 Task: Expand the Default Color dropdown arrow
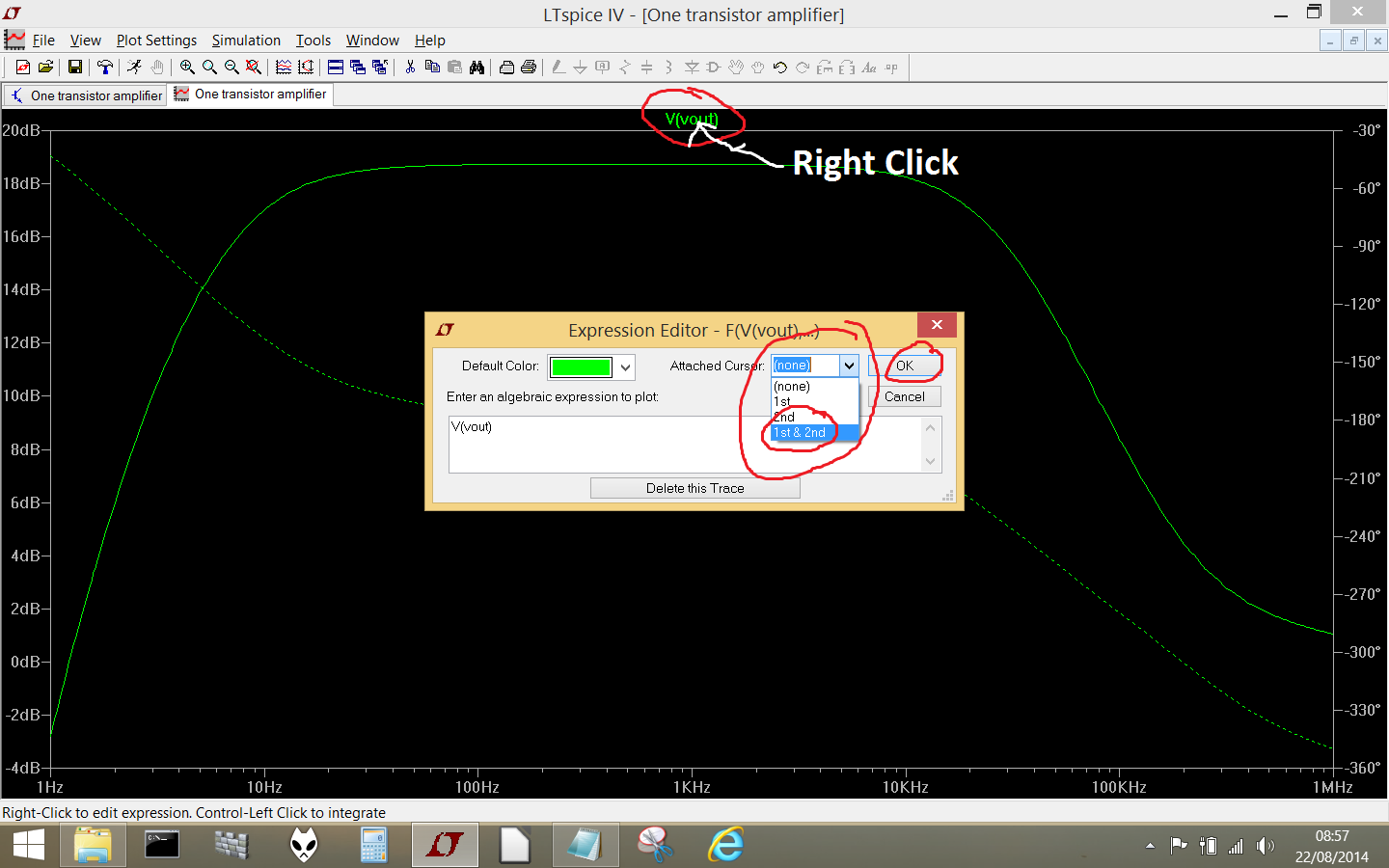coord(625,366)
